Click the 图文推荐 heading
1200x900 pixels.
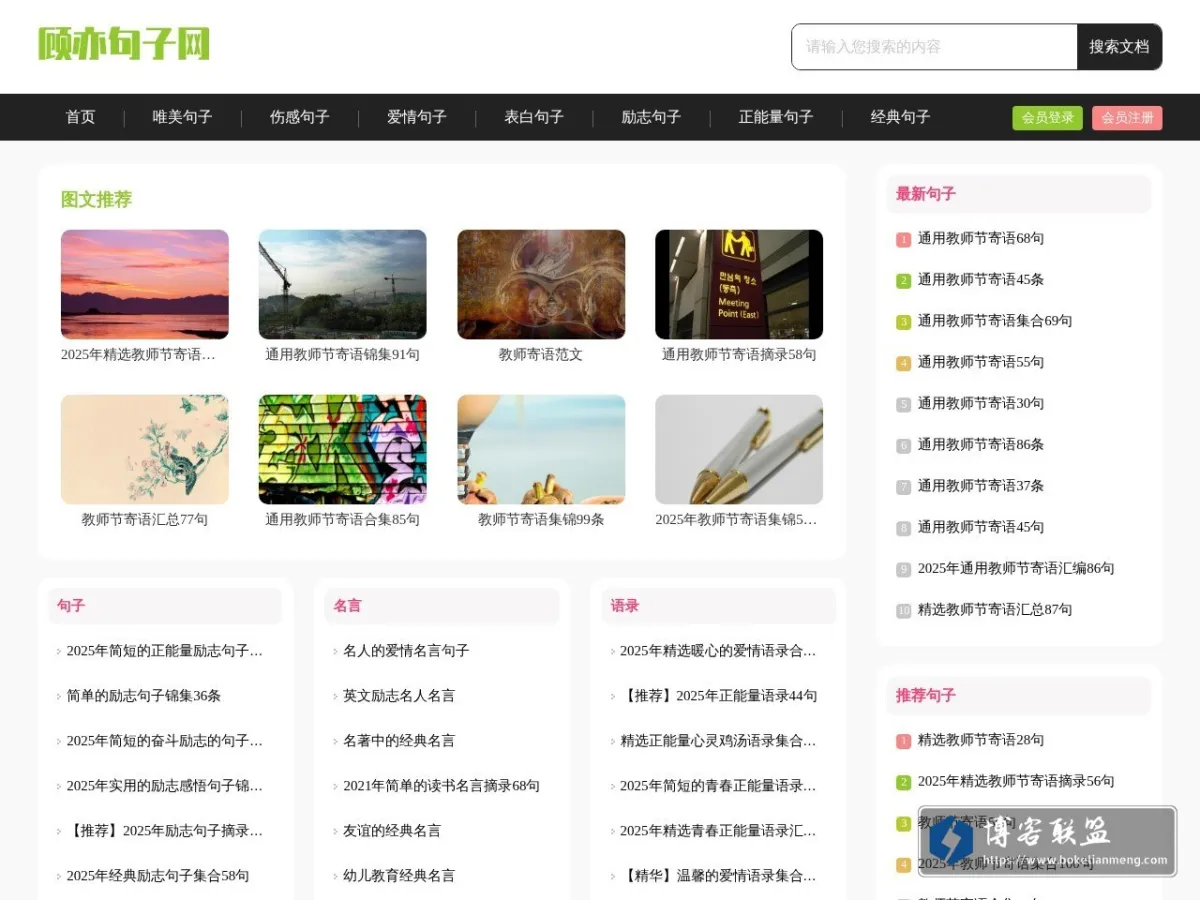96,199
